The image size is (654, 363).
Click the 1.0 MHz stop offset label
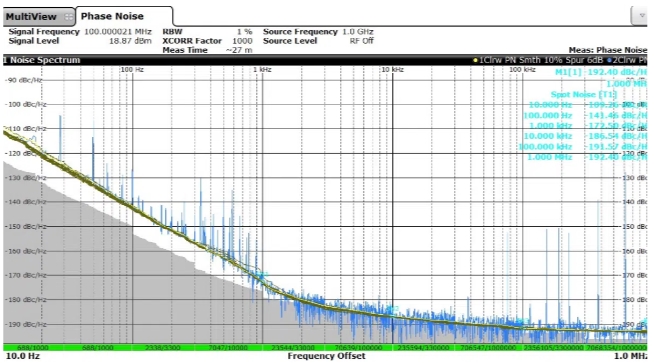[630, 356]
